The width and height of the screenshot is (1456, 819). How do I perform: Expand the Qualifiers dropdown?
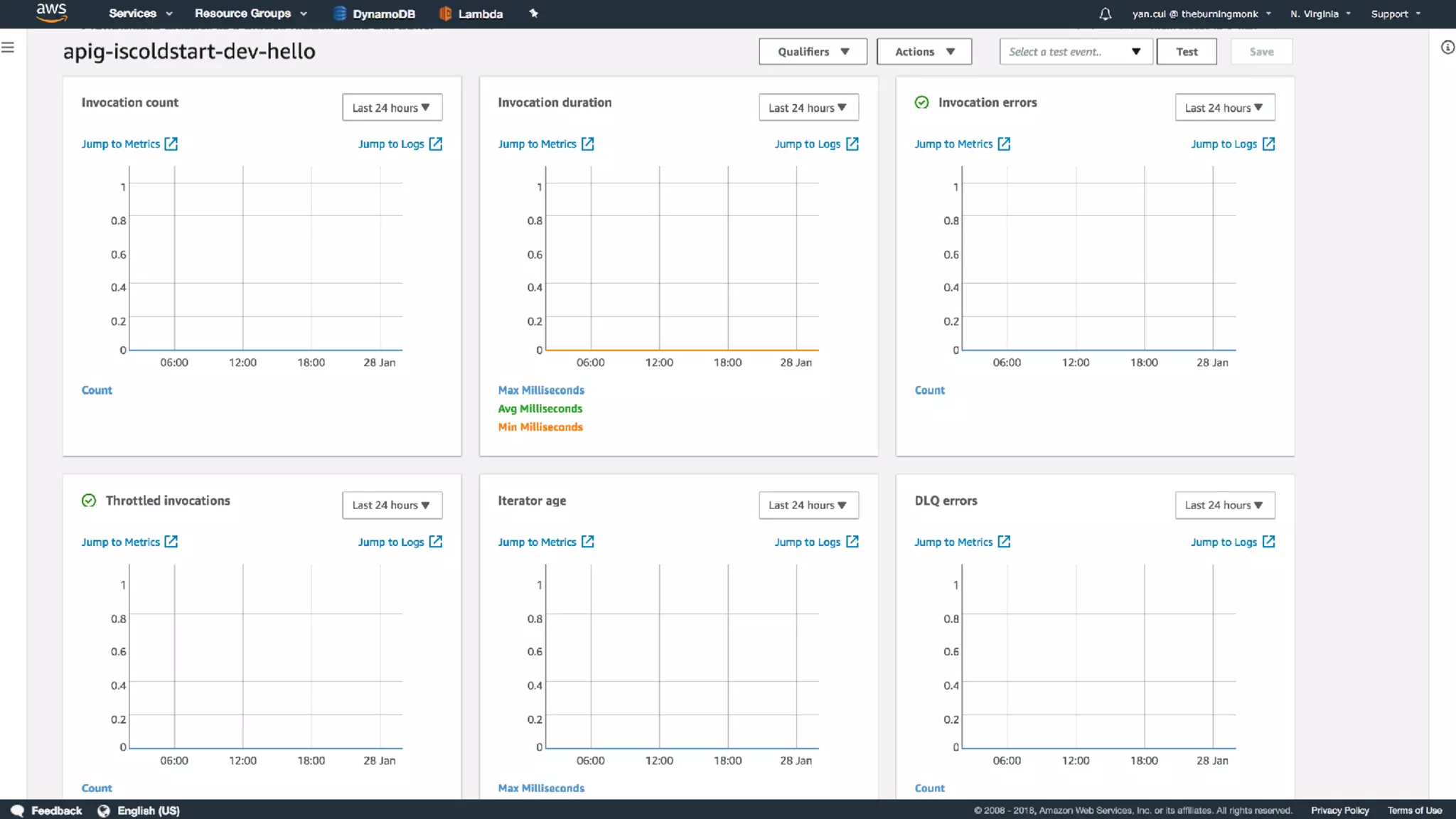813,52
